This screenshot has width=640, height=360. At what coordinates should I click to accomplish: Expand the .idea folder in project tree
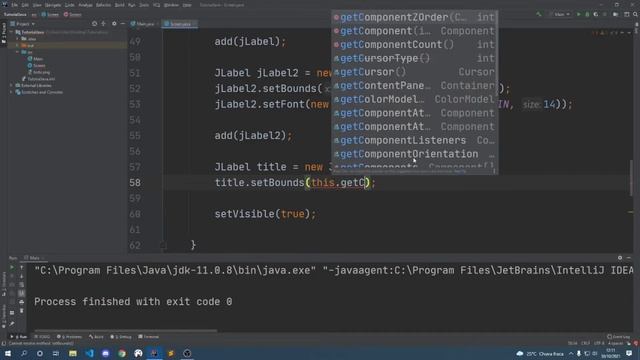(x=18, y=39)
